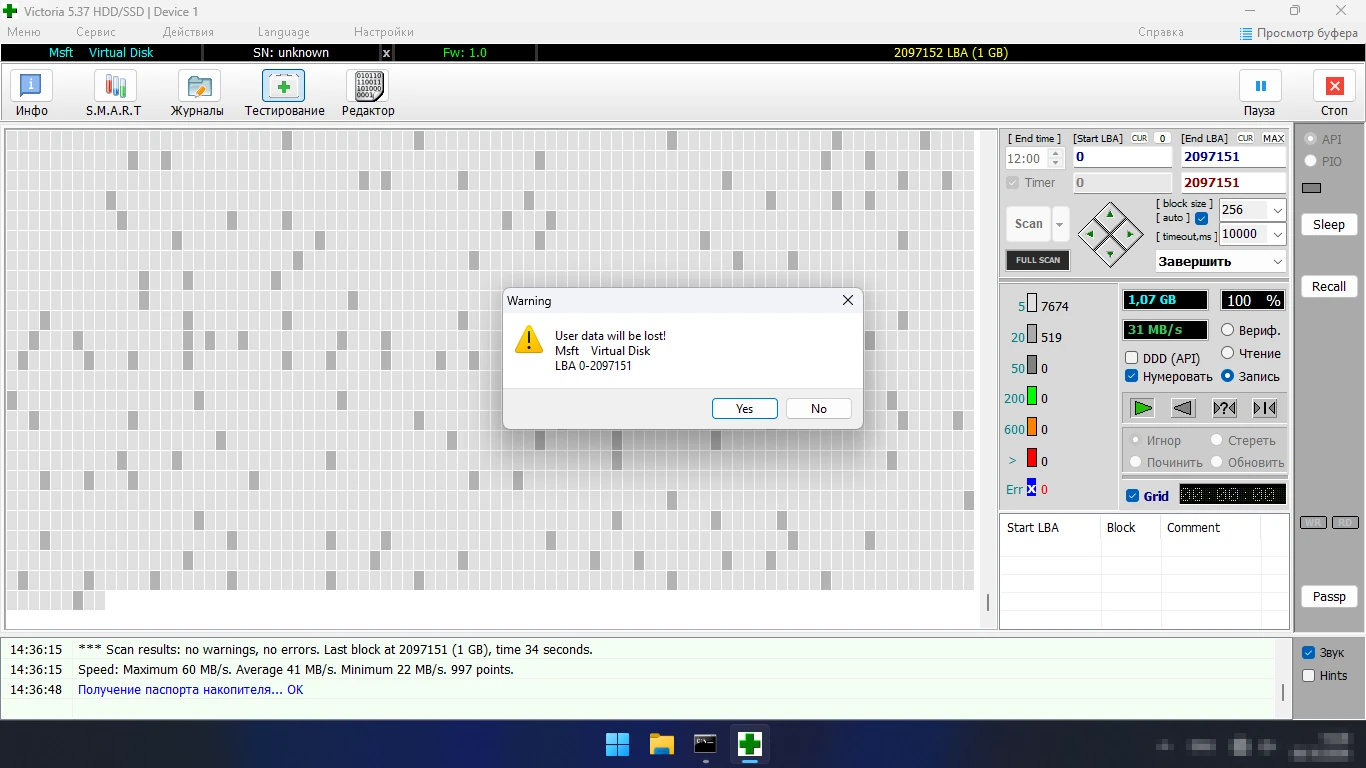The image size is (1366, 768).
Task: Toggle the Звук sound checkbox
Action: (x=1308, y=653)
